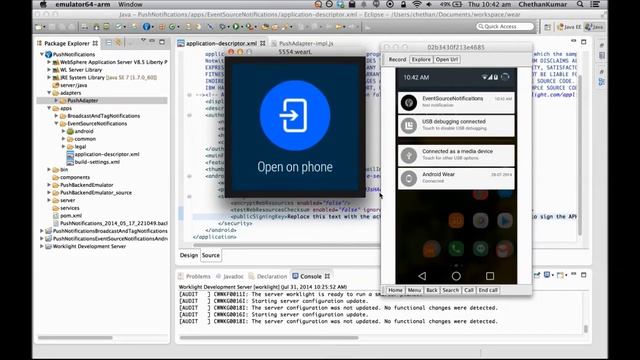Viewport: 640px width, 360px height.
Task: Click the Open Perspective icon
Action: coord(547,27)
